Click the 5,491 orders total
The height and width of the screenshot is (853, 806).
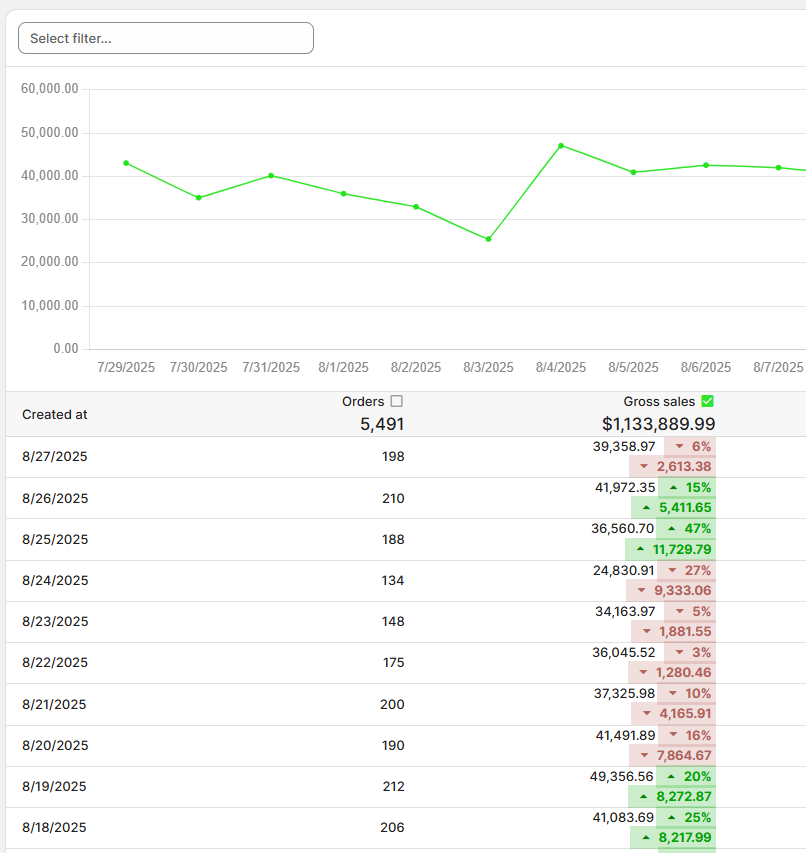382,424
